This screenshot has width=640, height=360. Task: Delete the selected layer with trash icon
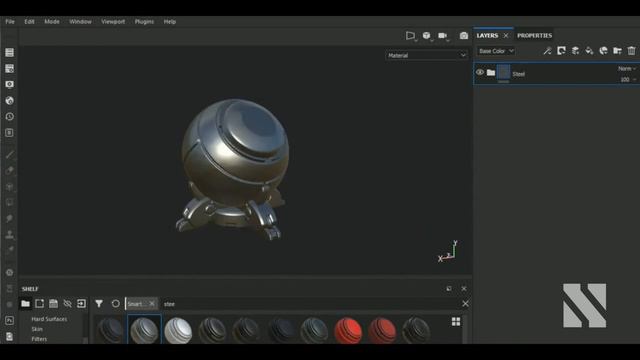[631, 51]
